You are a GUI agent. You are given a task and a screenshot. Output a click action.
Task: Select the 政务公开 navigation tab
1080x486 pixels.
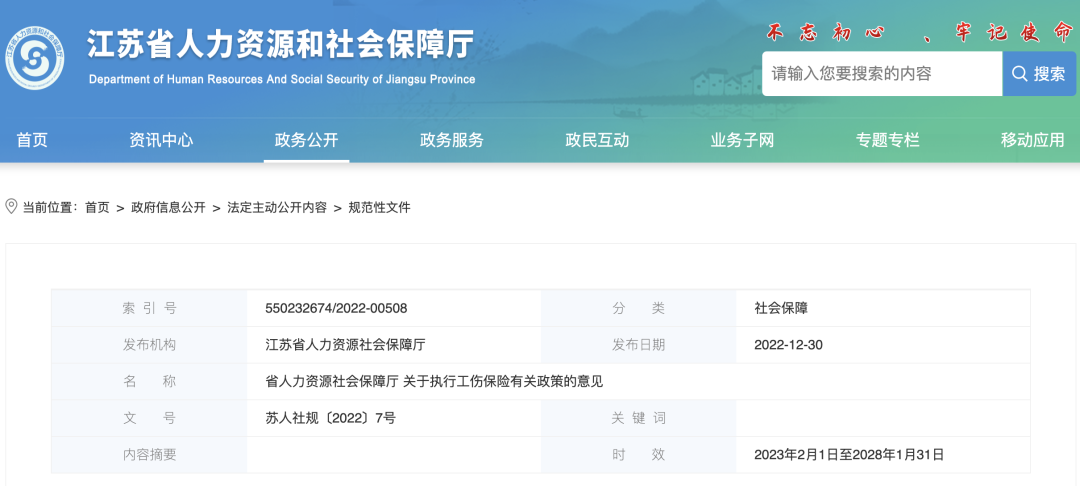(307, 140)
